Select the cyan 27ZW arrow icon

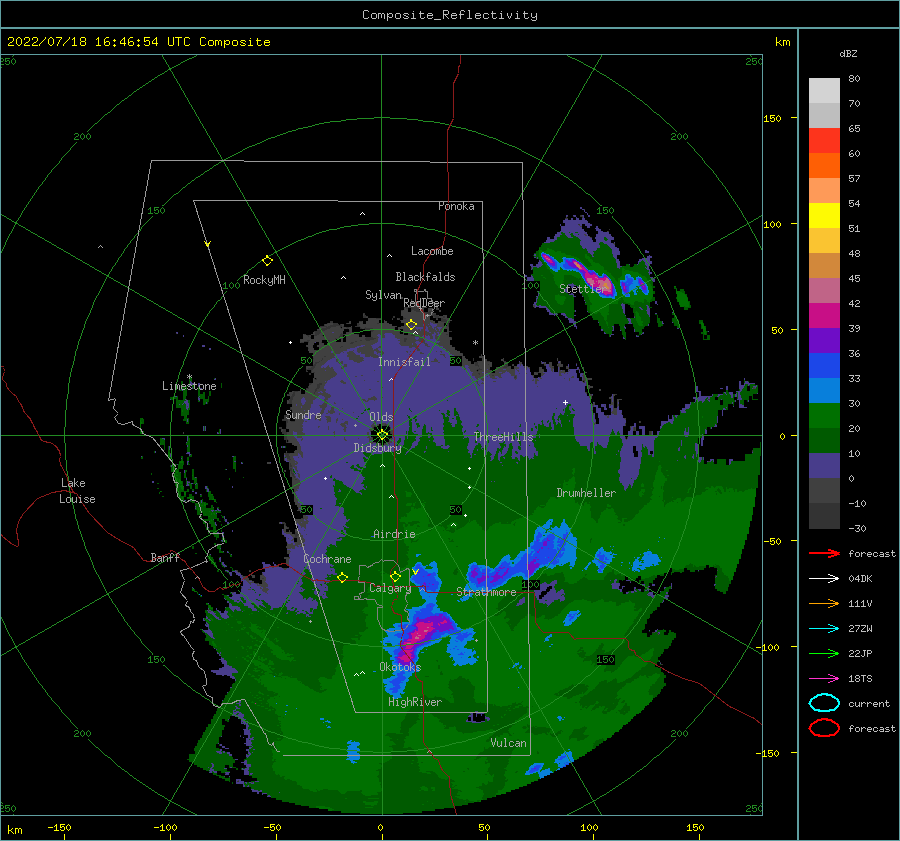(x=824, y=628)
